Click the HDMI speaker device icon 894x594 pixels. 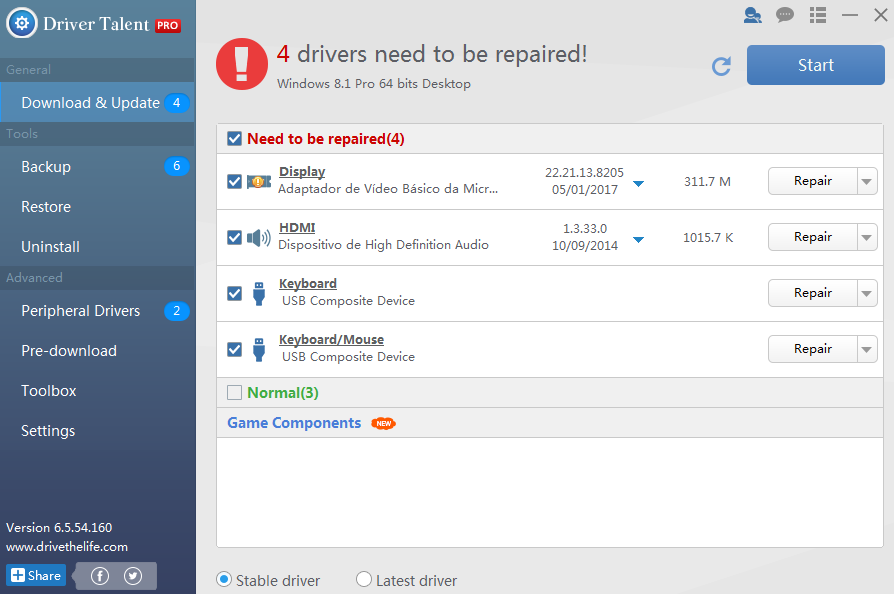pyautogui.click(x=259, y=238)
